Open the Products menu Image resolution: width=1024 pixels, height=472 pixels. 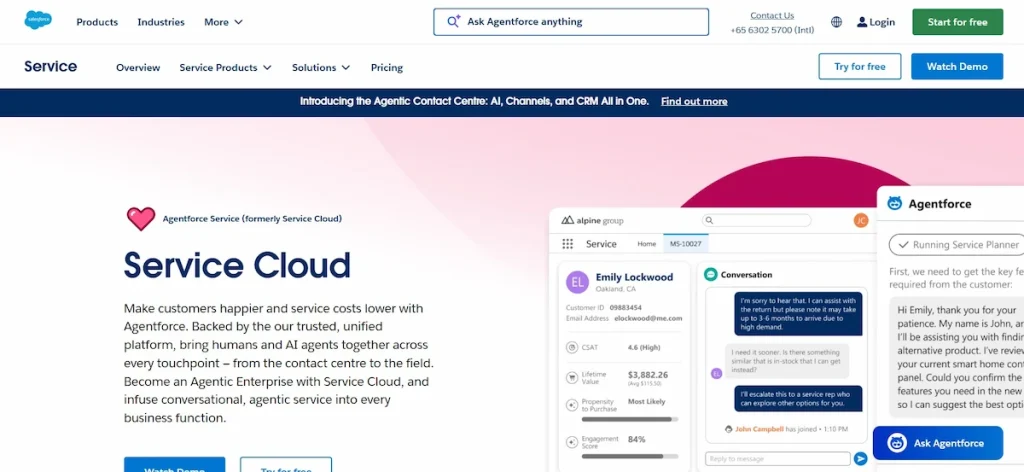(x=97, y=22)
